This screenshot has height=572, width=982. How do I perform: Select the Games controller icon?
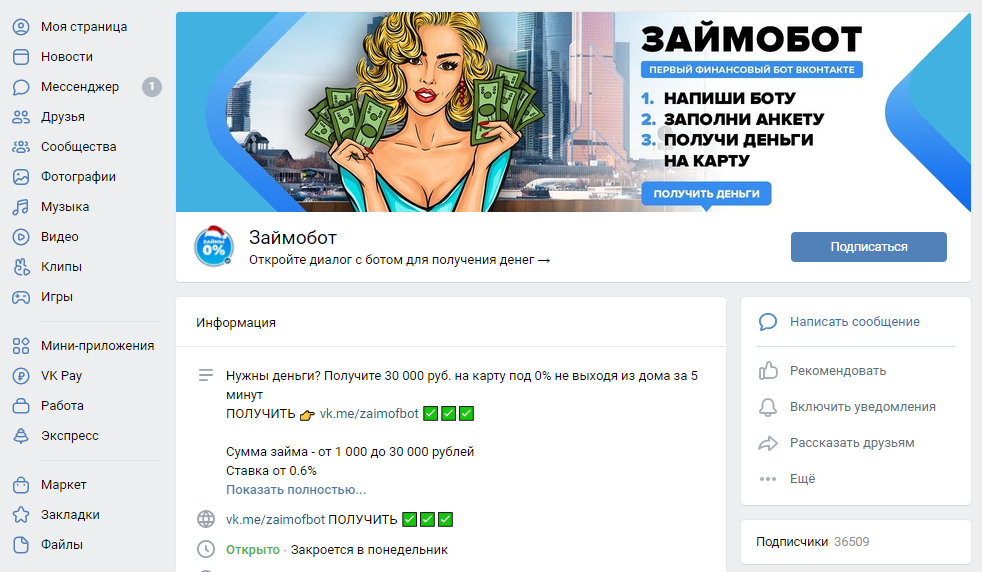[21, 297]
